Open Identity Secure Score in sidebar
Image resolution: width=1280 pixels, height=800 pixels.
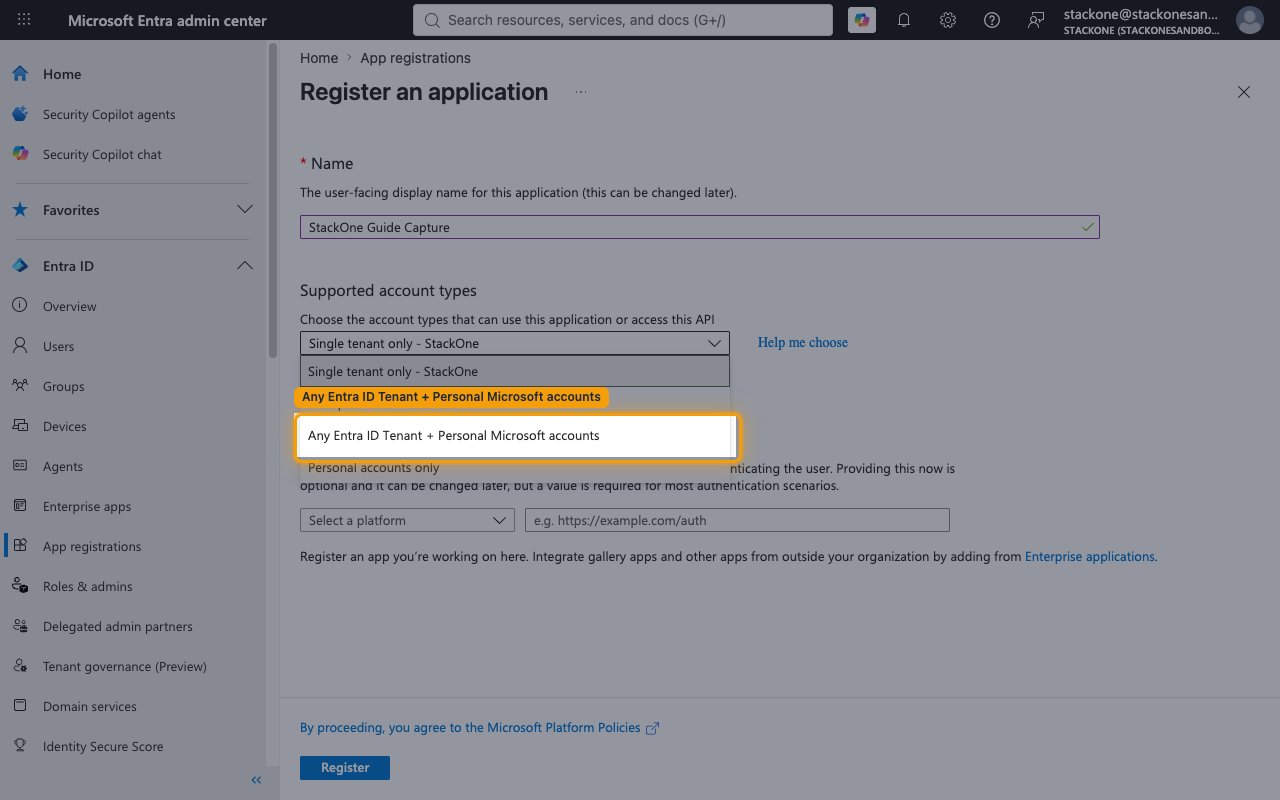(103, 746)
